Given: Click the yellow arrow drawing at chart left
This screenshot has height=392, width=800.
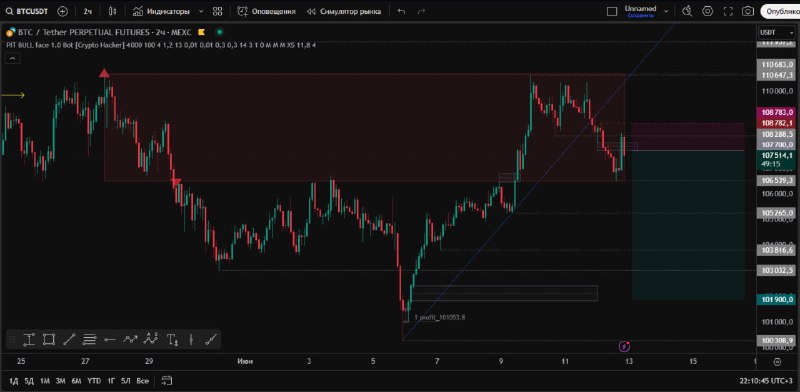Looking at the screenshot, I should pos(13,95).
